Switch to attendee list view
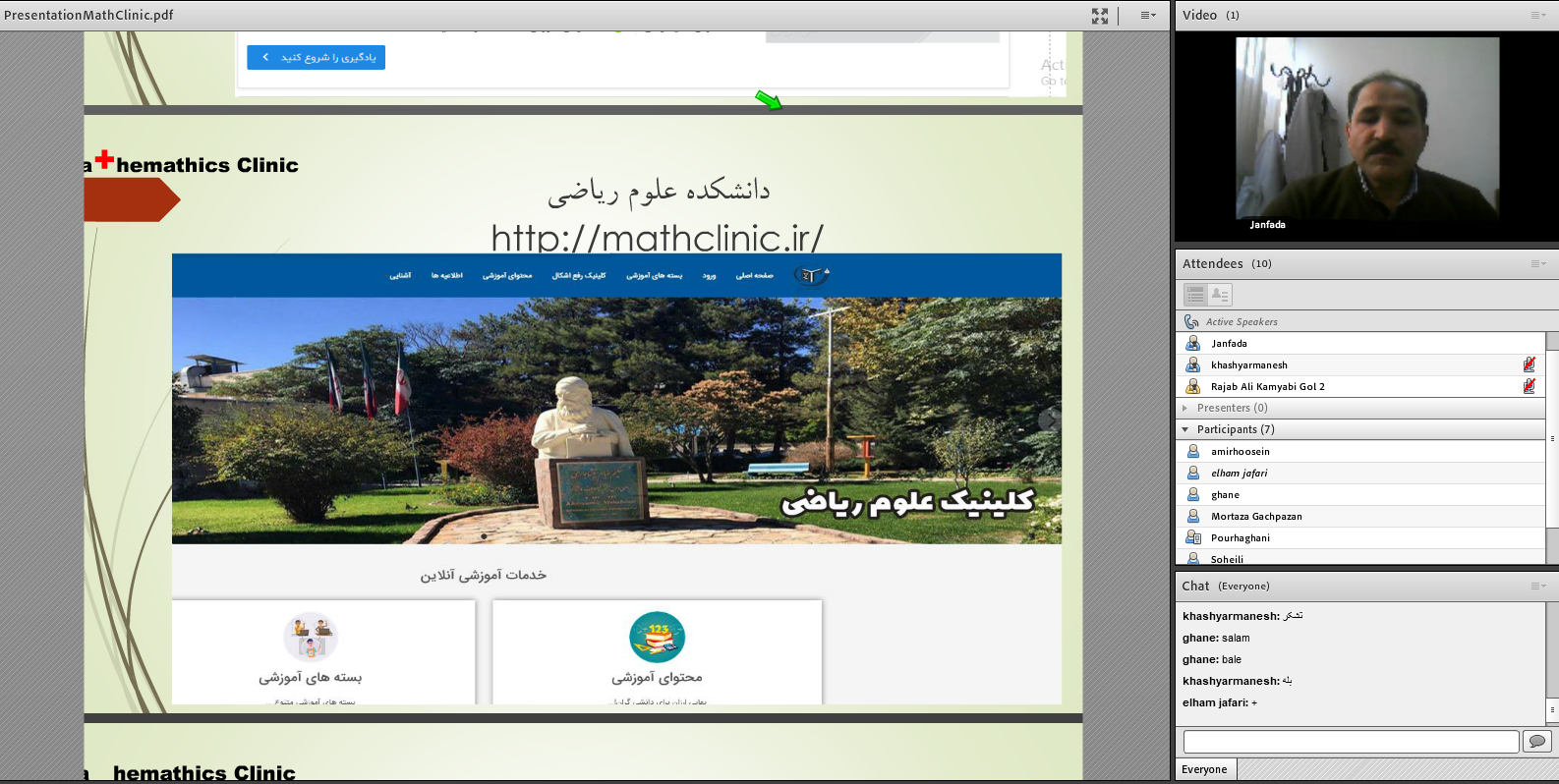Viewport: 1559px width, 784px height. pos(1195,294)
